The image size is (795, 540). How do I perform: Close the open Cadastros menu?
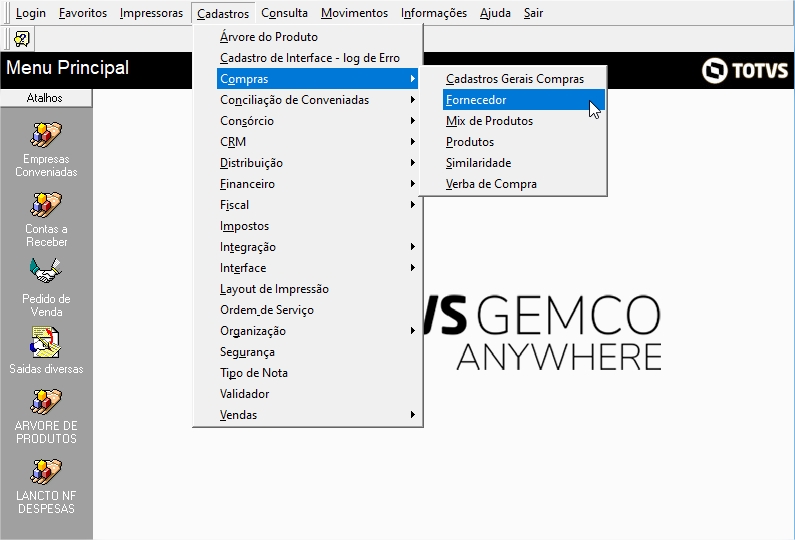(223, 13)
